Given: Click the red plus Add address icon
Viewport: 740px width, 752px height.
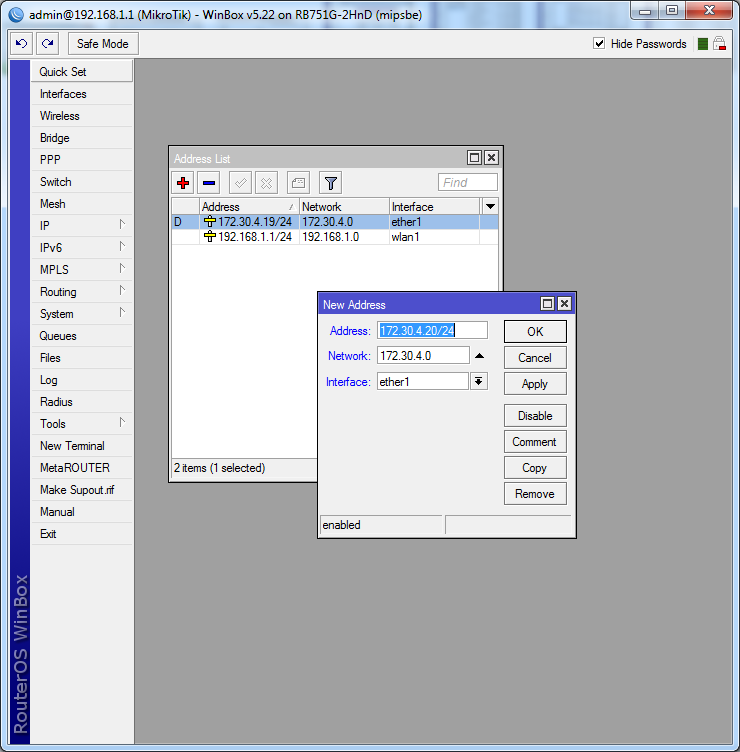Looking at the screenshot, I should pyautogui.click(x=183, y=183).
